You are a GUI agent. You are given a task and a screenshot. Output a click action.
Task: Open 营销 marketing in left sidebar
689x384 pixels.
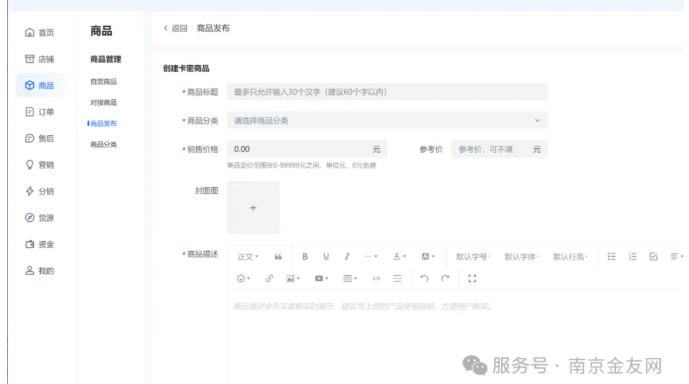[x=40, y=165]
